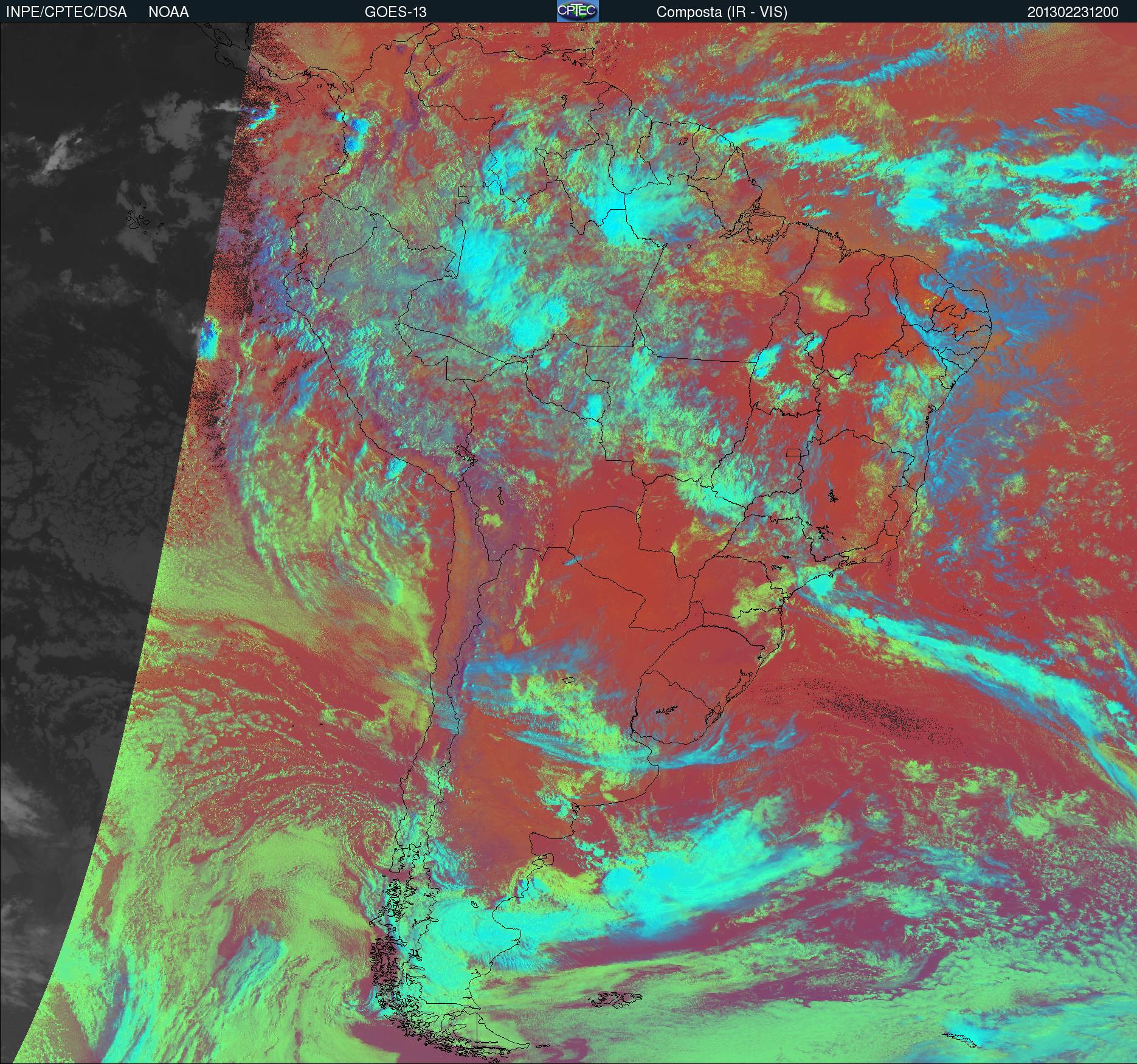Click the grayscale night-side region on the left
This screenshot has height=1064, width=1137.
91,365
